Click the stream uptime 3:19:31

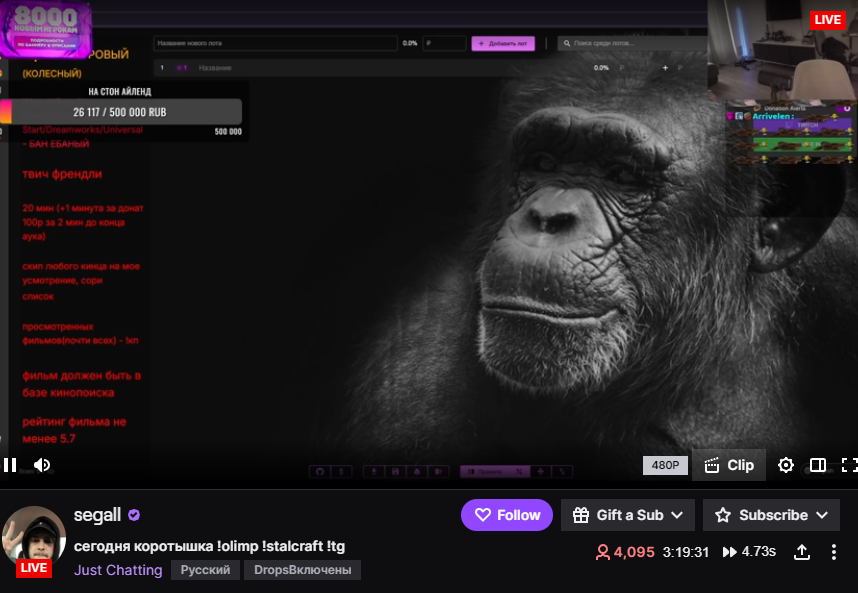pos(686,551)
